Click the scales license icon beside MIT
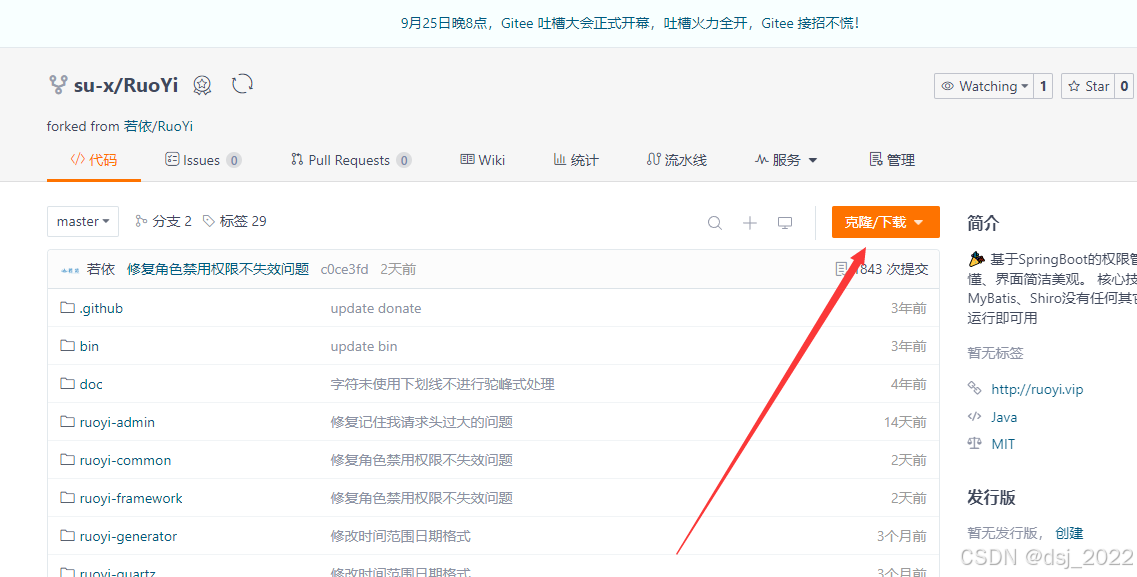This screenshot has height=577, width=1137. click(975, 443)
